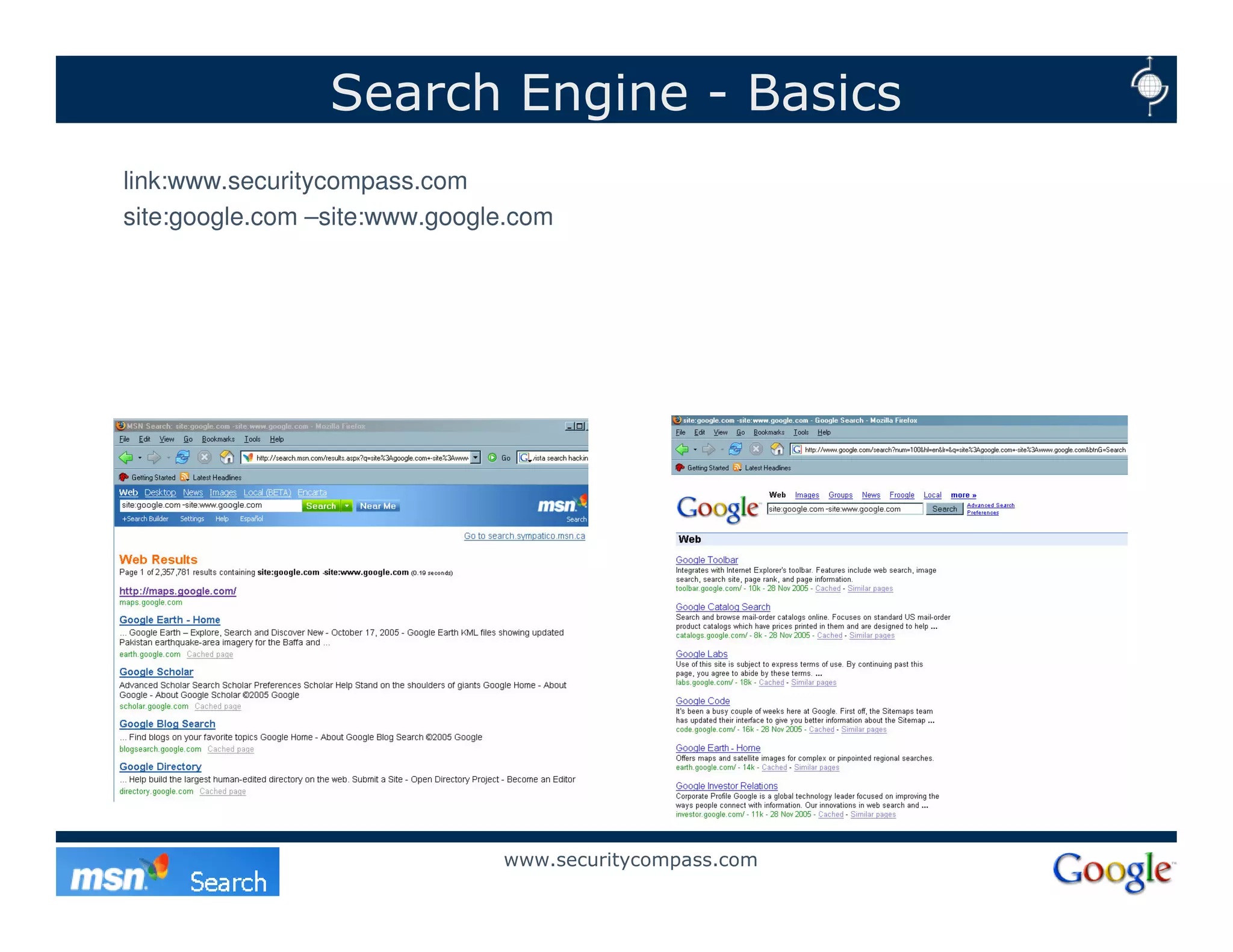Click the Google logo beside search box
Image resolution: width=1233 pixels, height=952 pixels.
click(x=718, y=509)
